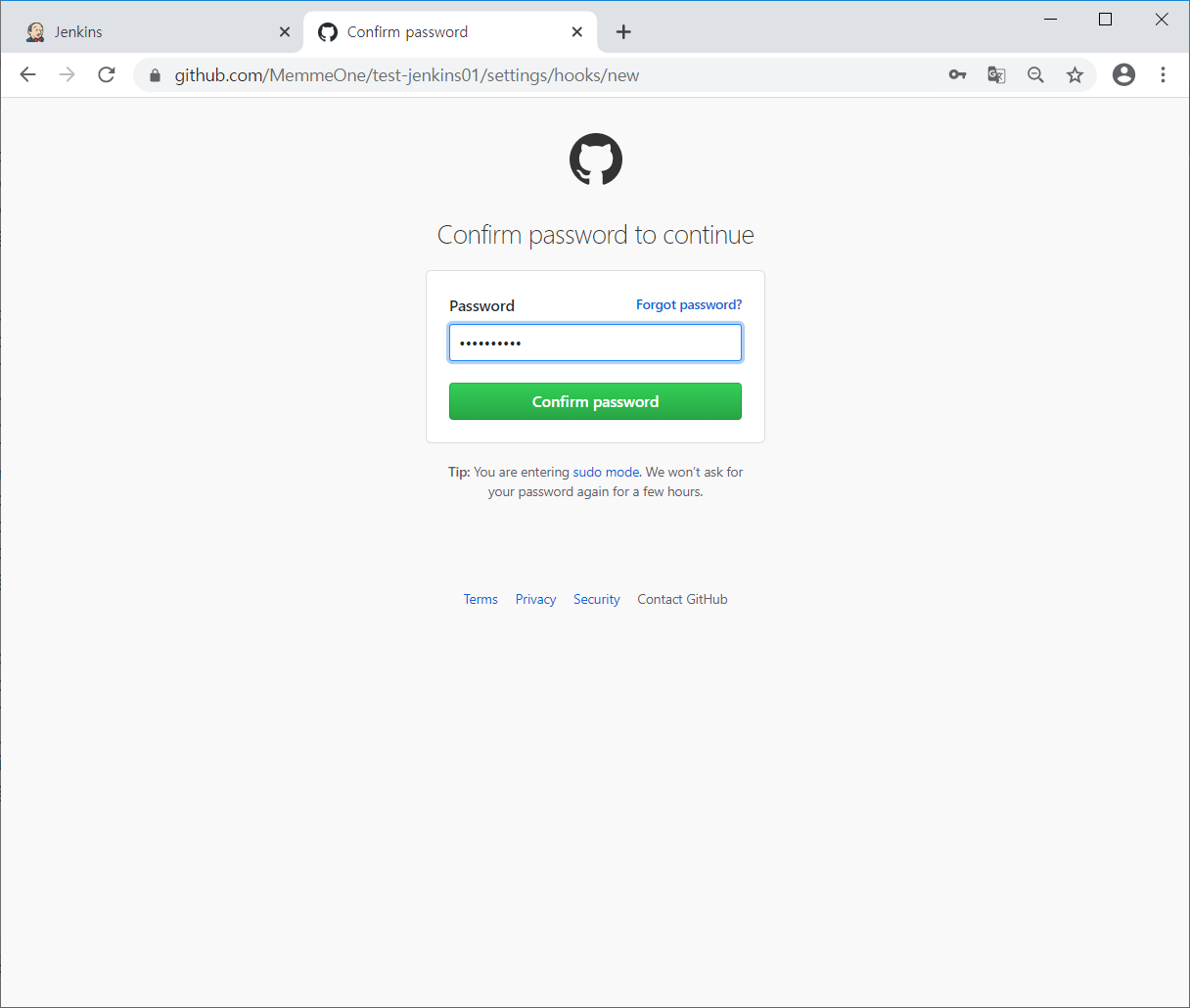Viewport: 1190px width, 1008px height.
Task: Open the Security footer link
Action: coord(597,600)
